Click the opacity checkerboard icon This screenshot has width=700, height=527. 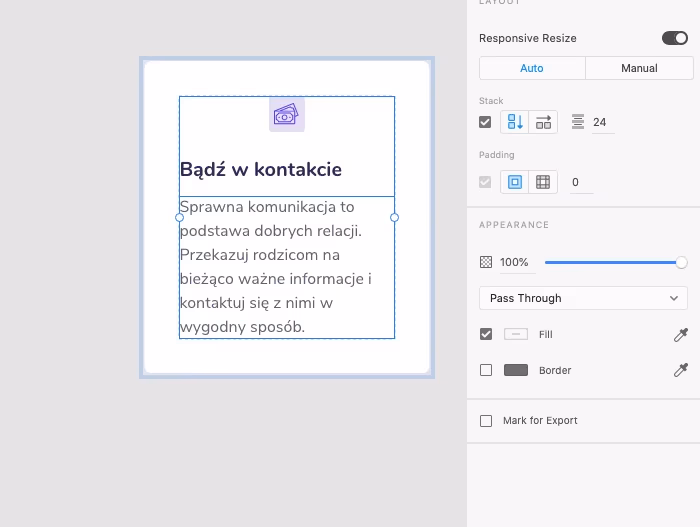coord(486,262)
